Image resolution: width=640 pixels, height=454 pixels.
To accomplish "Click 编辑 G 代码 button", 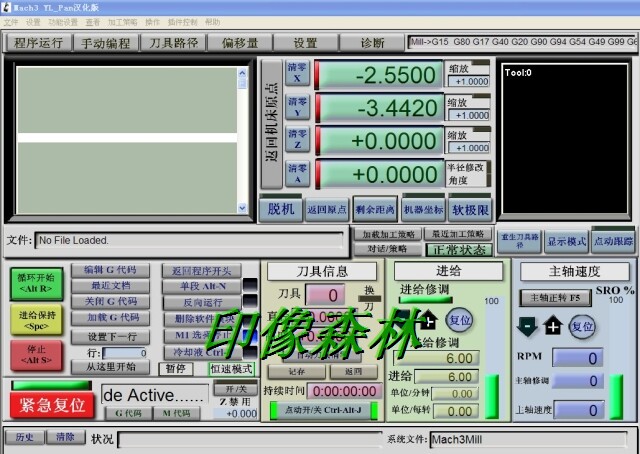I will [110, 270].
